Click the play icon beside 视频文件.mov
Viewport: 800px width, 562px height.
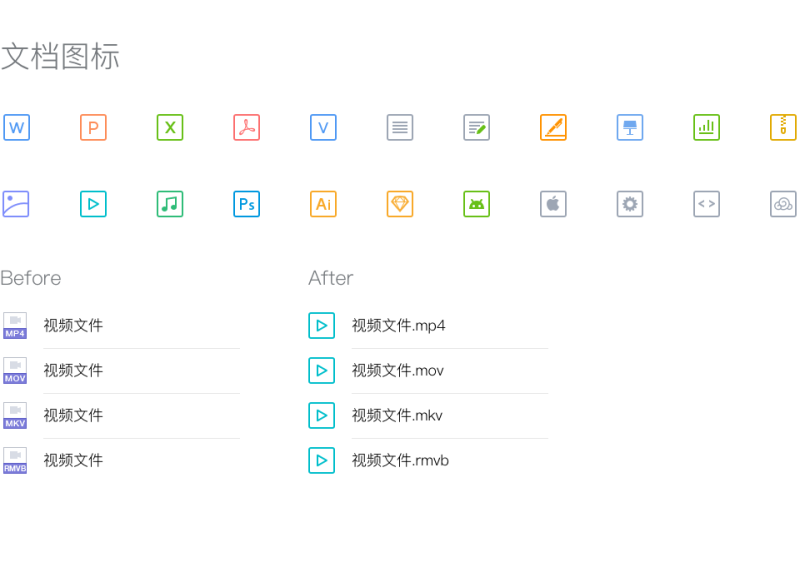(x=321, y=370)
